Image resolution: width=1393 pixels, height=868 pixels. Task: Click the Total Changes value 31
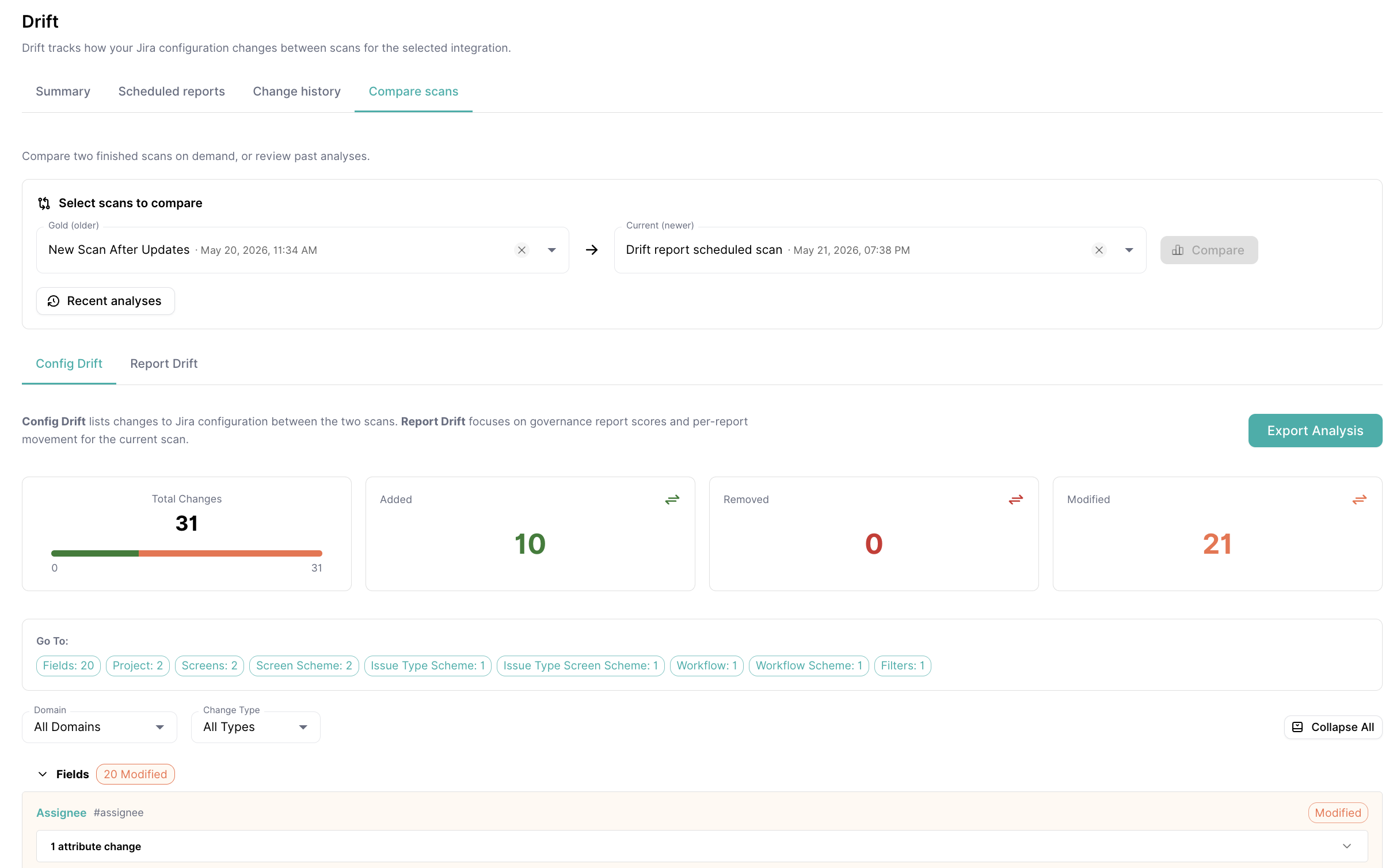pos(187,523)
